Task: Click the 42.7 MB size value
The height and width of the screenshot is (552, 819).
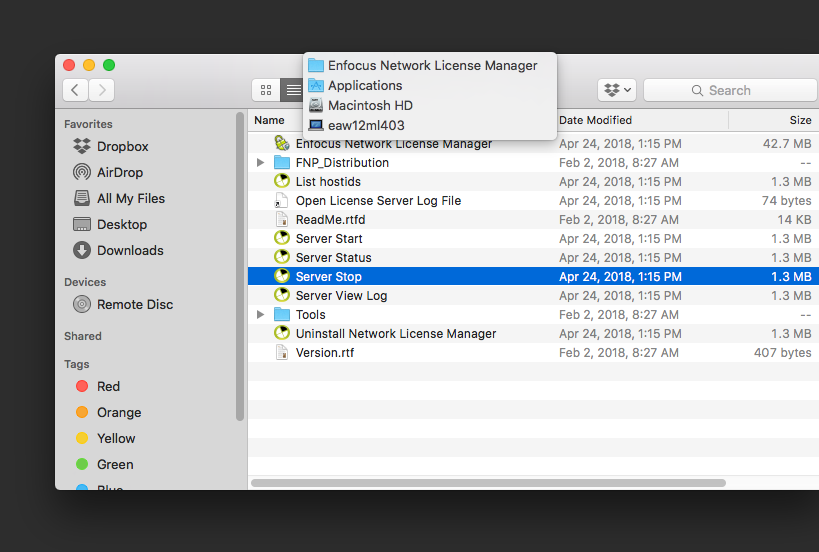Action: point(787,144)
